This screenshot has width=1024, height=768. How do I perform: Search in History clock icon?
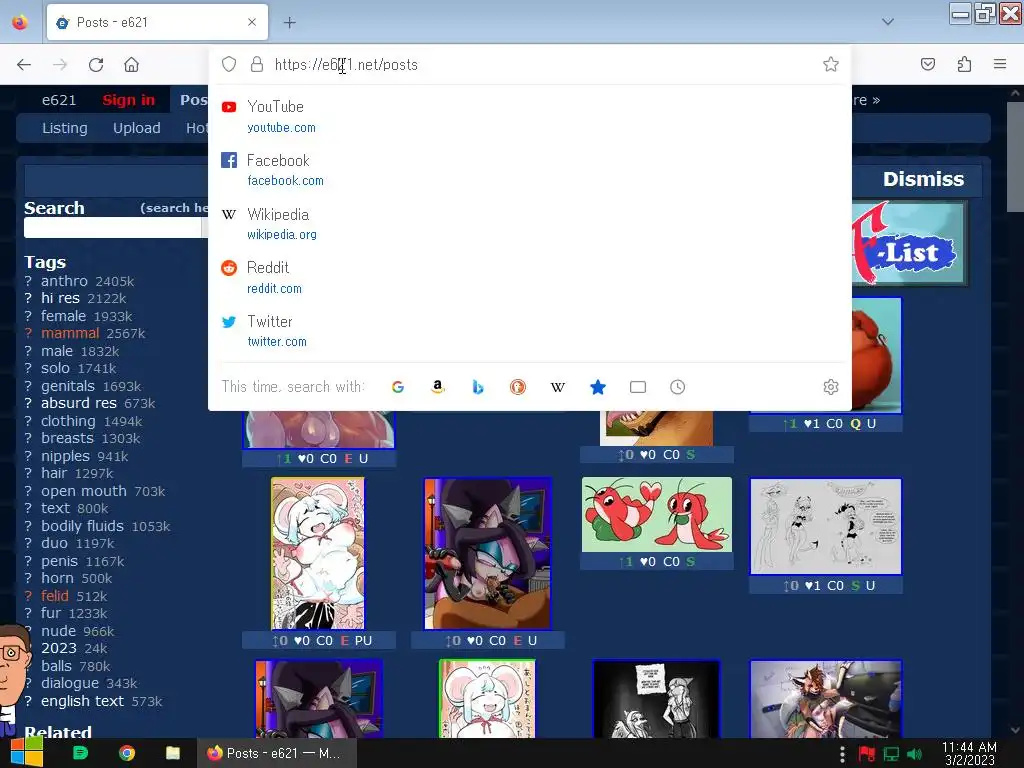pos(677,387)
